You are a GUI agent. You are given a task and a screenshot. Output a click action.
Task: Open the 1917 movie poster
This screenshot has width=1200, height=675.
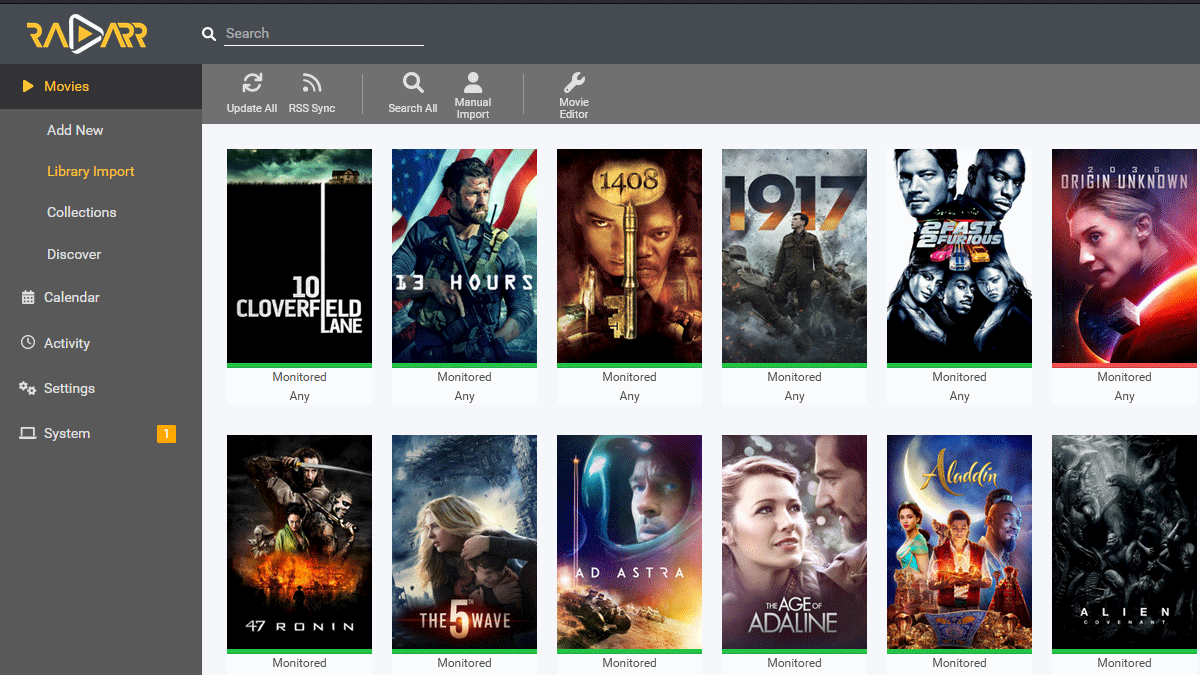794,256
